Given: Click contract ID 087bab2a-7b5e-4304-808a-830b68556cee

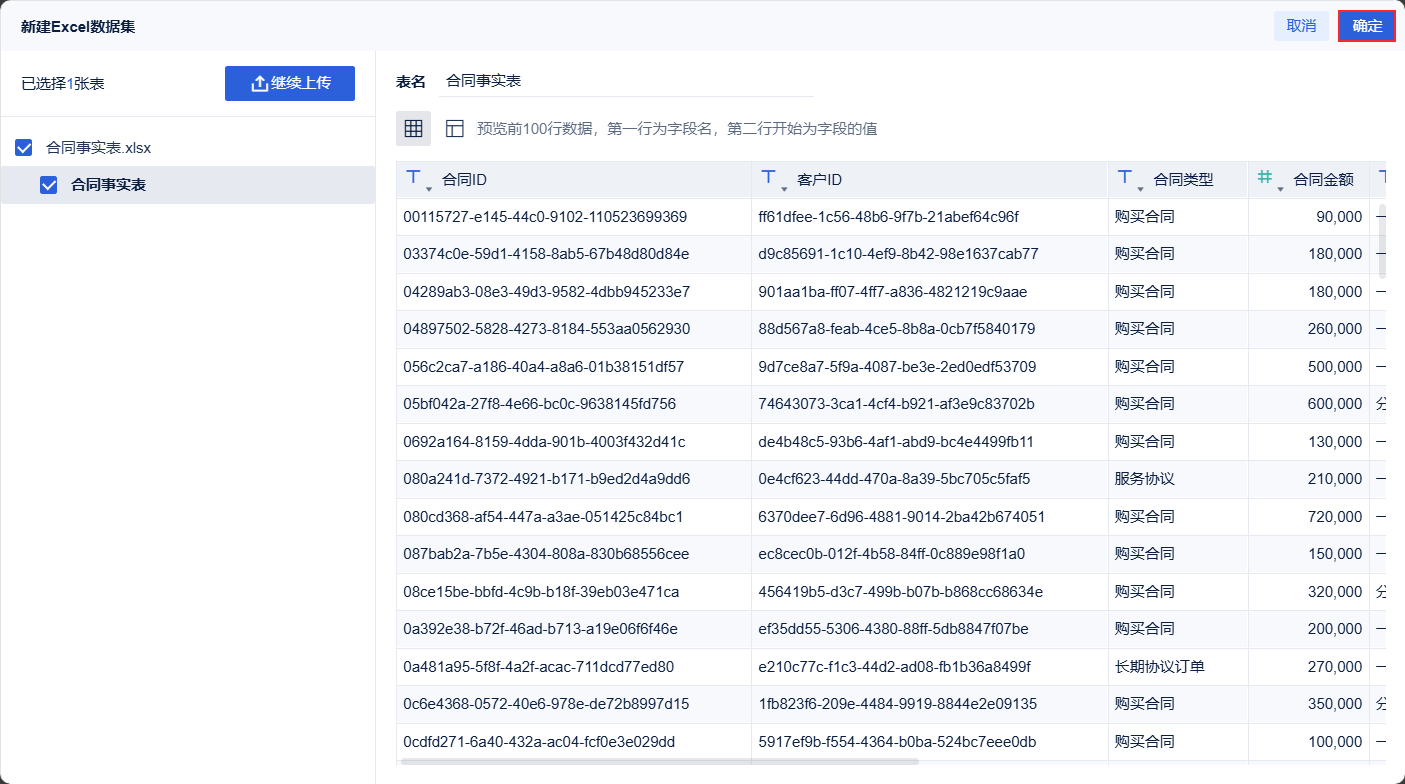Looking at the screenshot, I should point(546,554).
